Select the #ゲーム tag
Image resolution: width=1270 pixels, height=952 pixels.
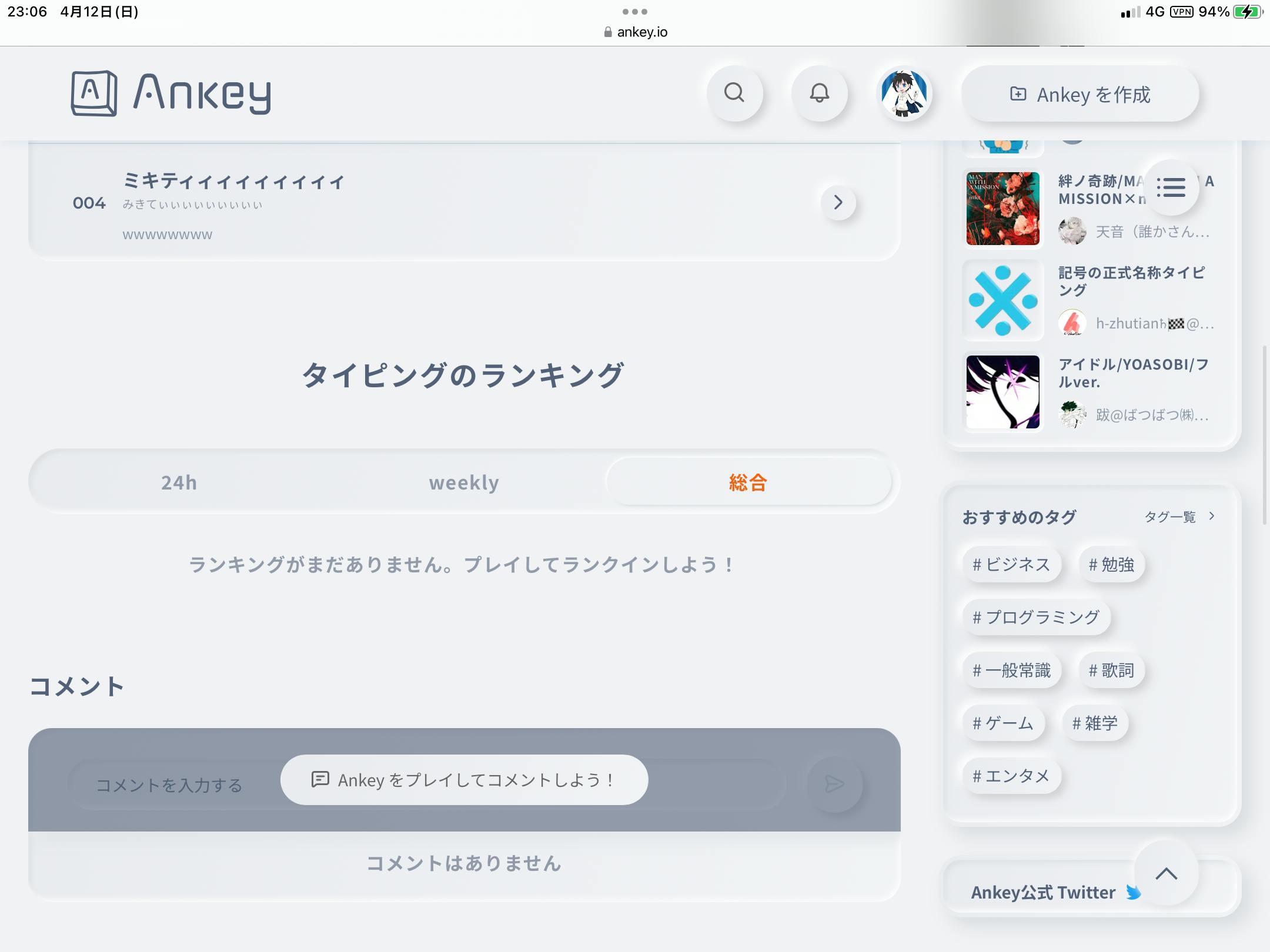(1004, 723)
